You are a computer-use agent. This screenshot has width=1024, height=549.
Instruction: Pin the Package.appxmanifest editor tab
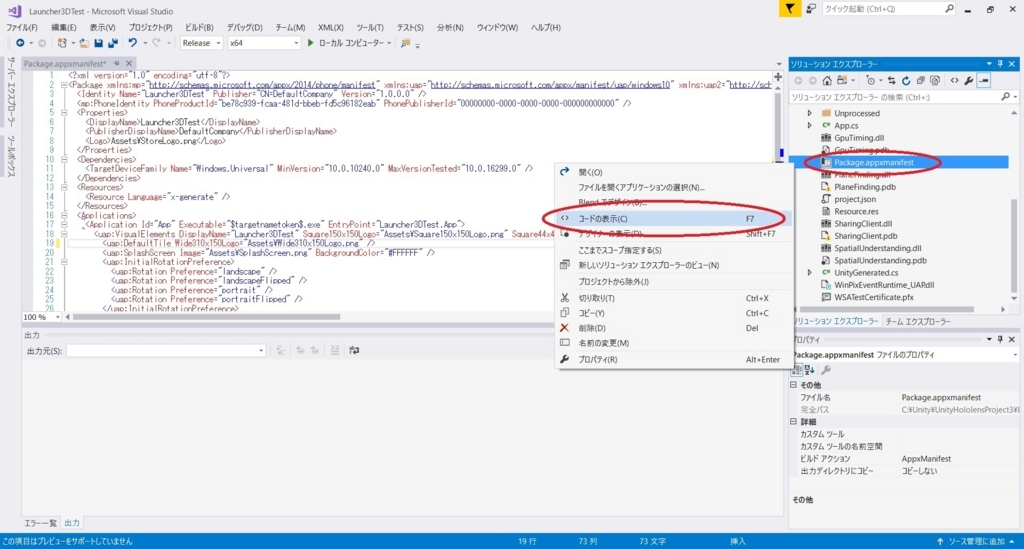click(117, 63)
